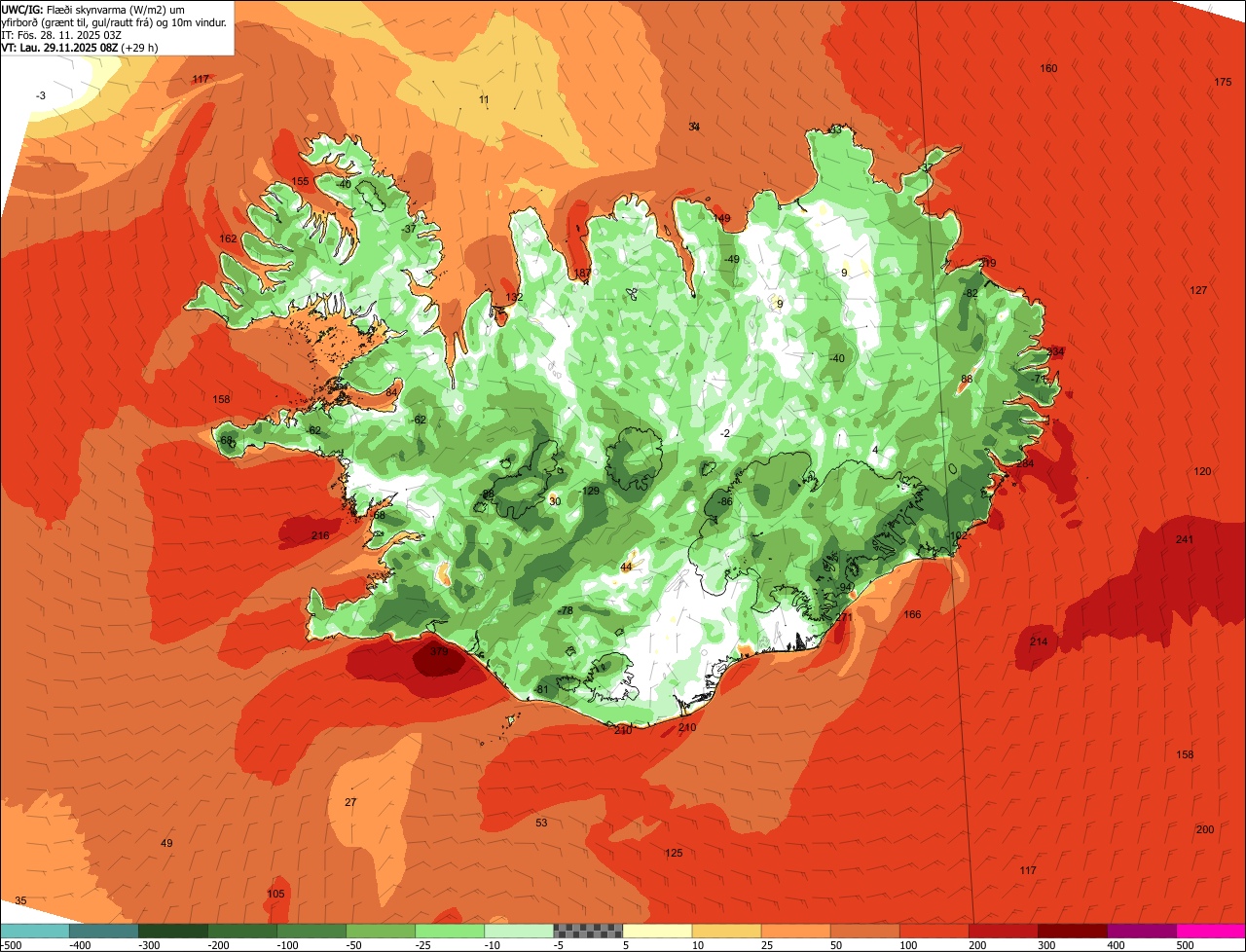Select the map value 49
The height and width of the screenshot is (952, 1246).
(166, 843)
